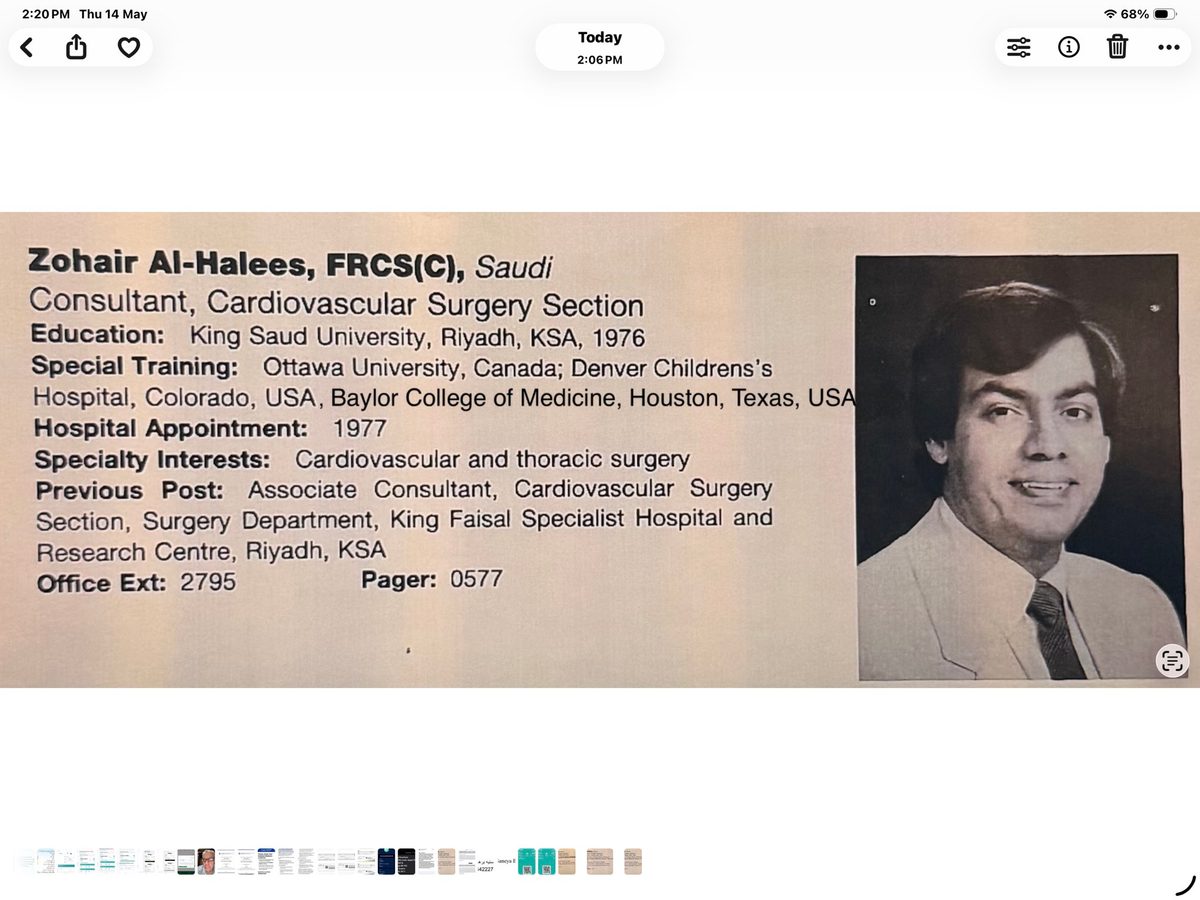The image size is (1200, 900).
Task: Select the portrait face thumbnail in filmstrip
Action: click(206, 861)
